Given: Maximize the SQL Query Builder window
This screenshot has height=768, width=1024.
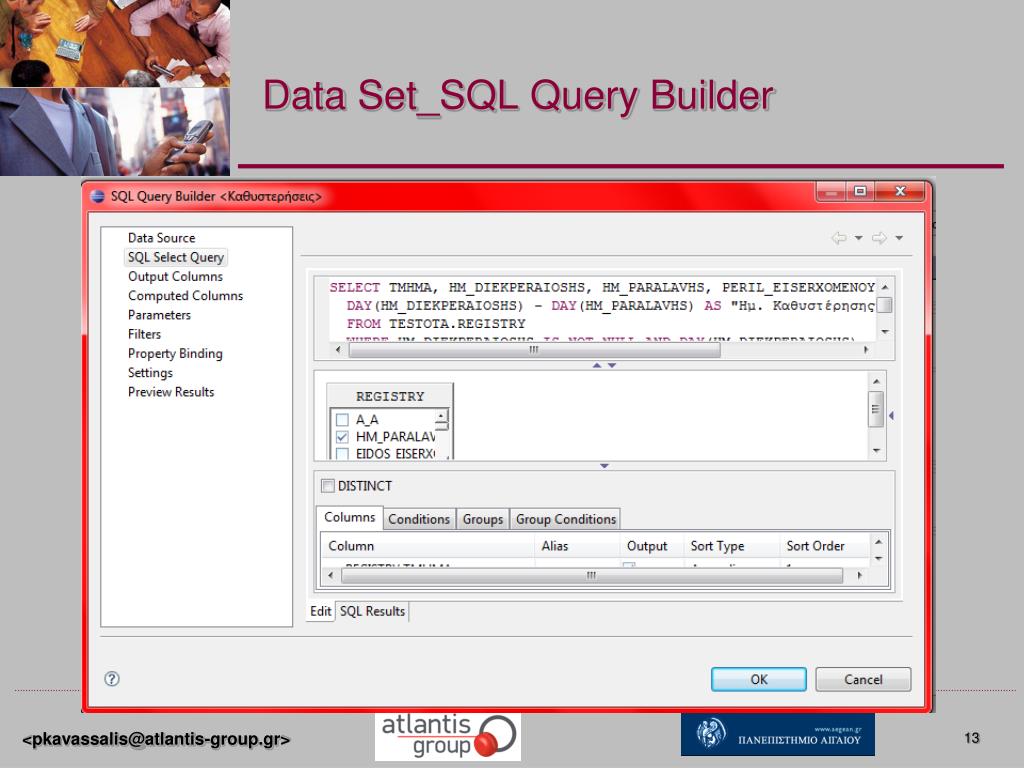Looking at the screenshot, I should (859, 192).
